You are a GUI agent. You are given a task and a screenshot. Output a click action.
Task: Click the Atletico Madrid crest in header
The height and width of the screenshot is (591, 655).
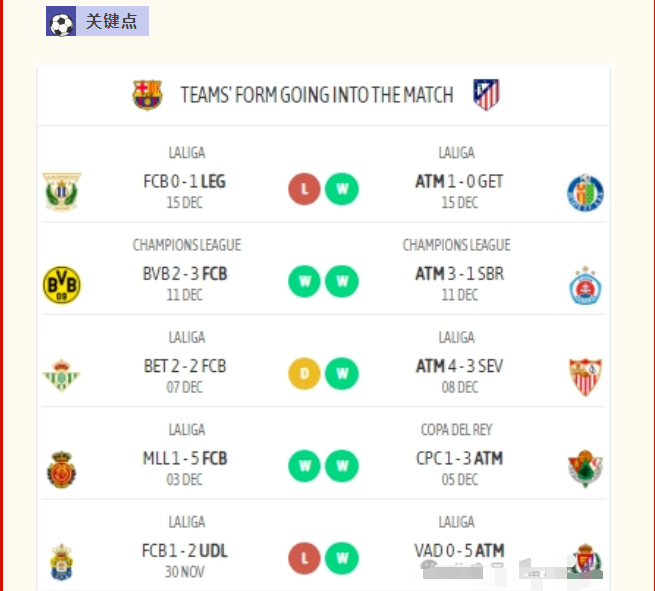click(x=486, y=95)
